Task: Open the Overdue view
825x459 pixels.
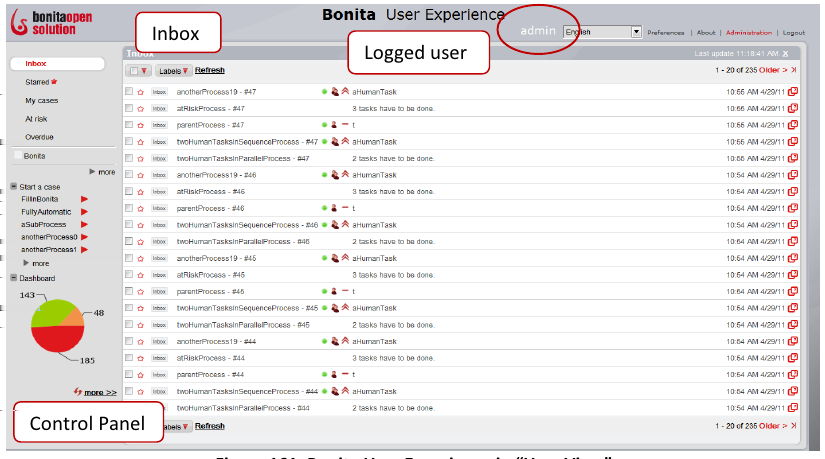Action: coord(39,137)
